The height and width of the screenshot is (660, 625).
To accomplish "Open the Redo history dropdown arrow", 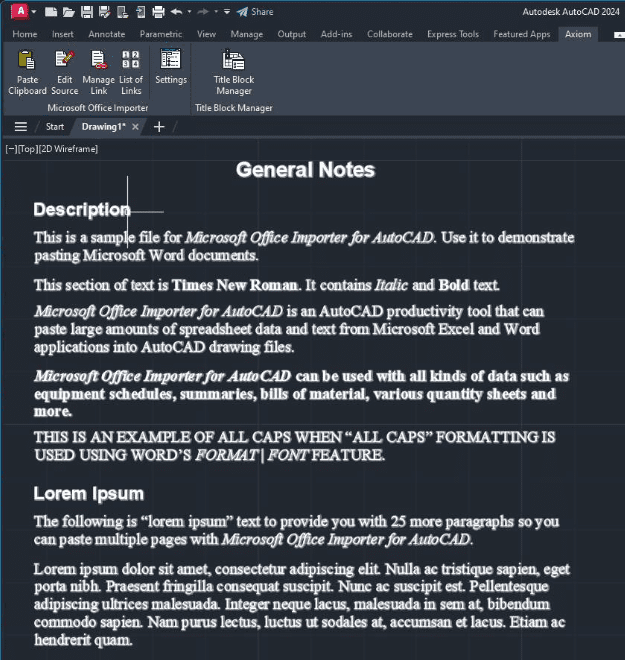I will (x=216, y=12).
